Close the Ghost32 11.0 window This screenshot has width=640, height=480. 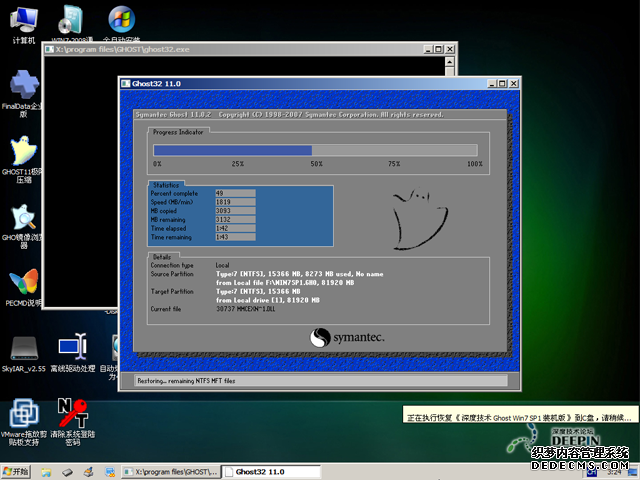[x=513, y=84]
